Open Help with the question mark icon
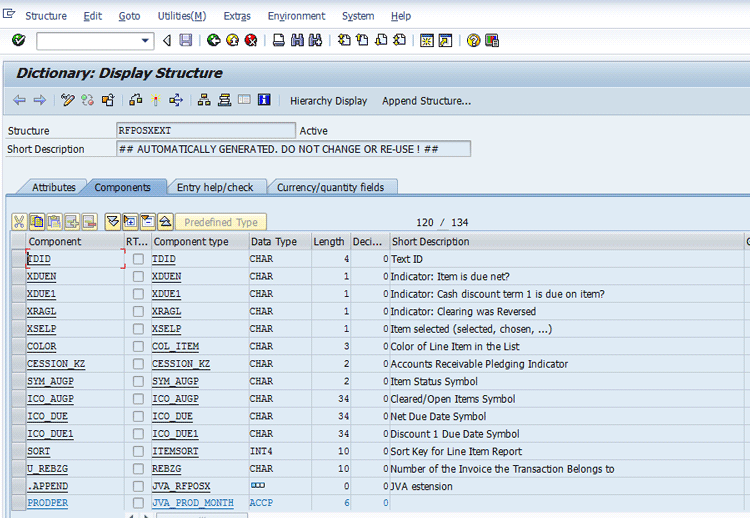 pos(473,40)
